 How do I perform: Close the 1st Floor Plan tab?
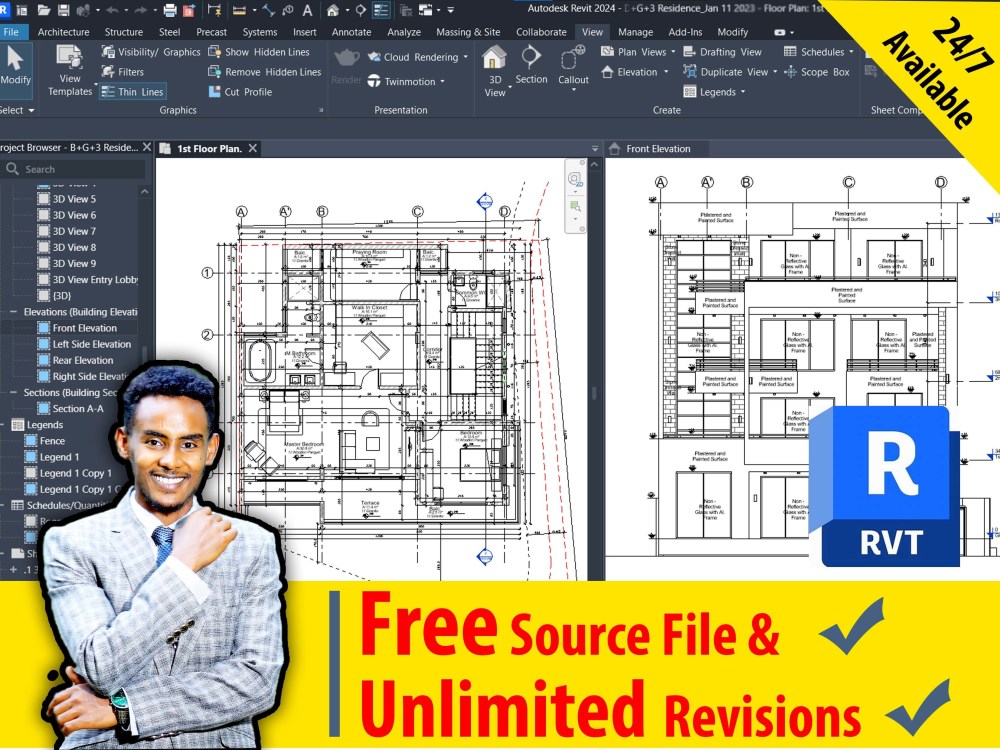click(x=253, y=149)
